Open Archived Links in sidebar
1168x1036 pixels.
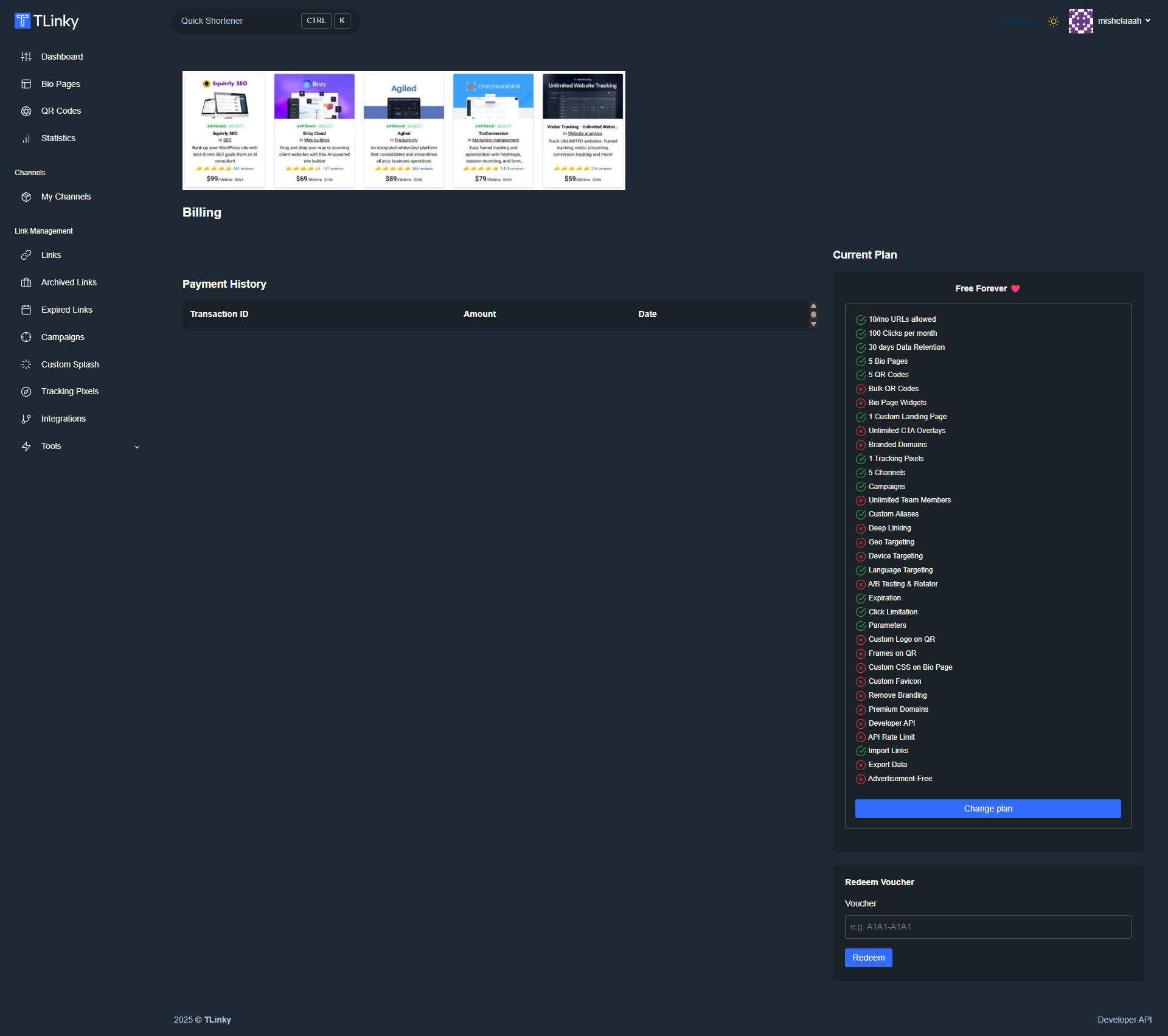click(69, 283)
